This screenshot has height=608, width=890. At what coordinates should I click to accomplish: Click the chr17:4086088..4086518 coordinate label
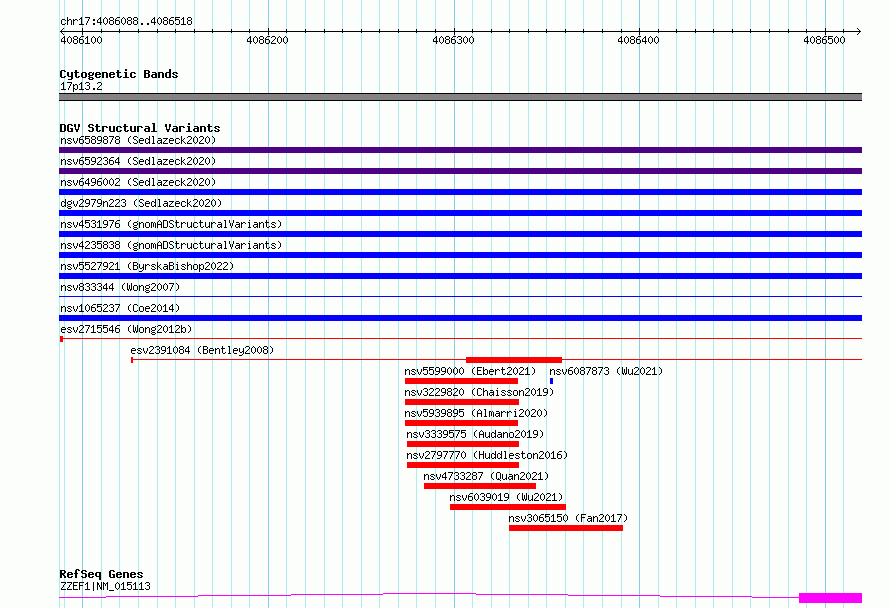[x=126, y=21]
